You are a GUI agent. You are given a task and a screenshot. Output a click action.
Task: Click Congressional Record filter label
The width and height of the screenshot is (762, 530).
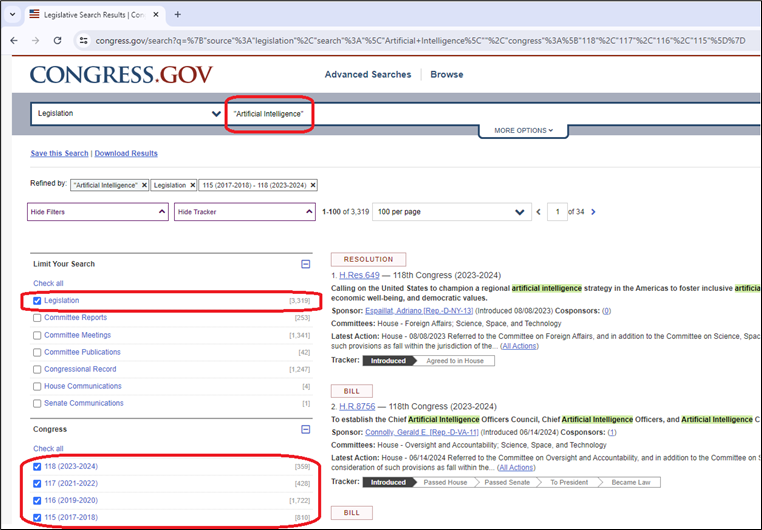80,369
